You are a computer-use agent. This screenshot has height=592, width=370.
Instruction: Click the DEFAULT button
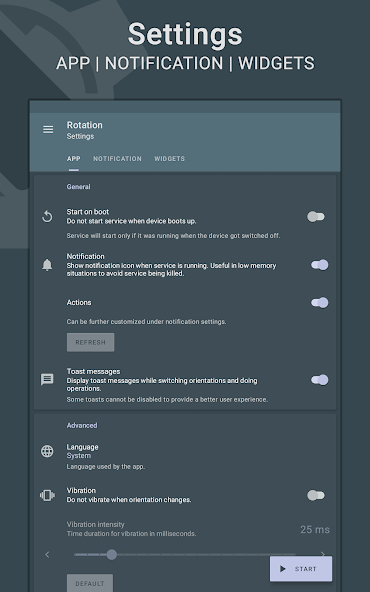pyautogui.click(x=90, y=583)
